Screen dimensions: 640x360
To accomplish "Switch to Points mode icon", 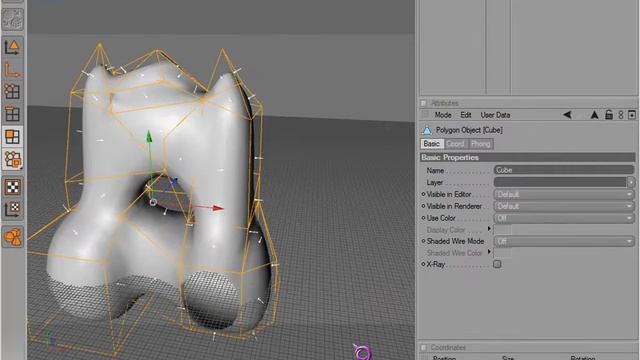I will (x=13, y=92).
